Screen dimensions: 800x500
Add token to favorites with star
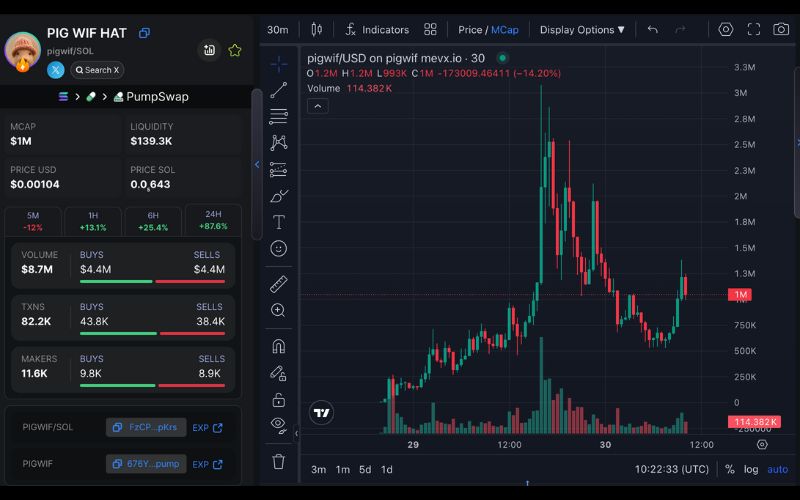pyautogui.click(x=235, y=50)
